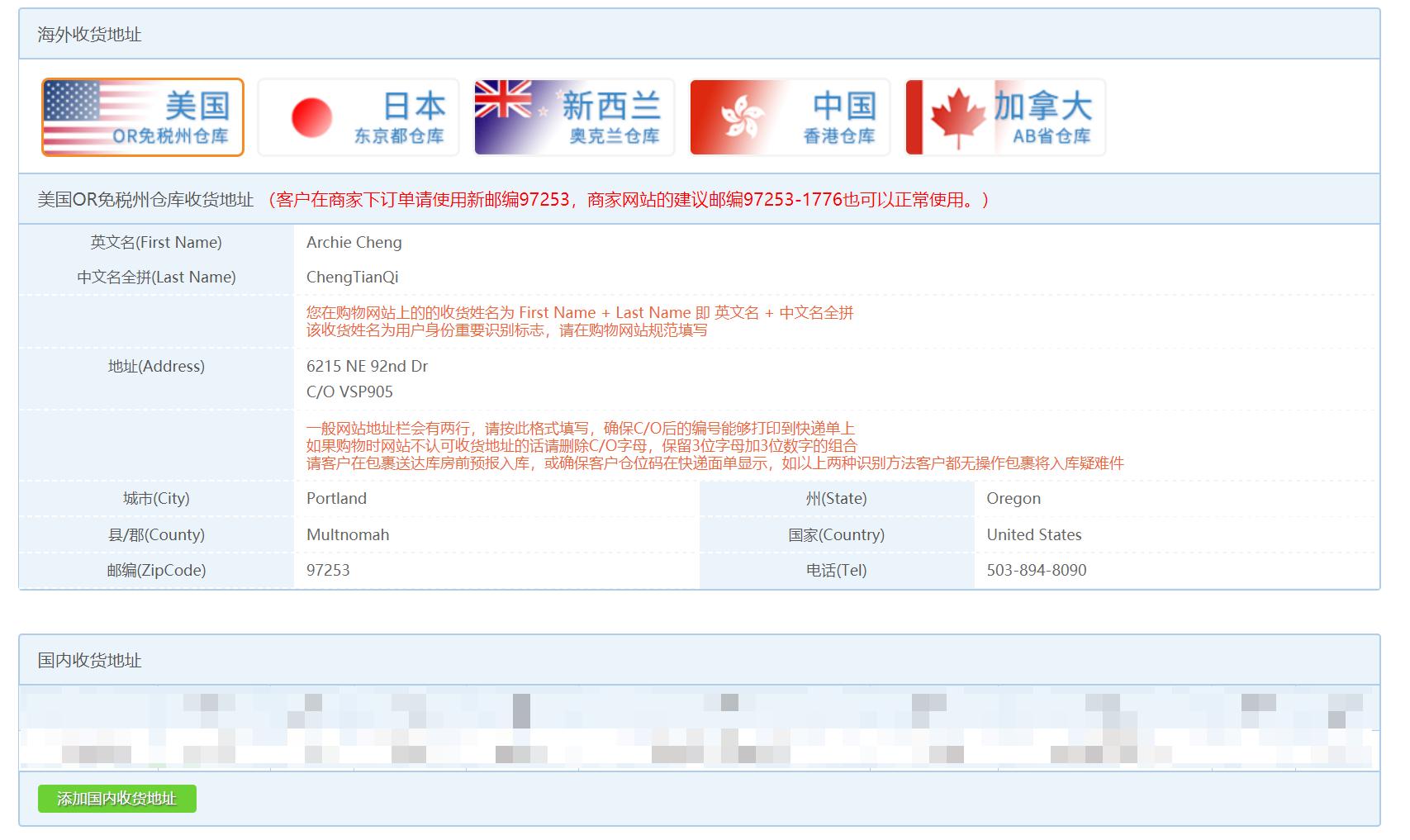
Task: Click the 国内收货地址 section header
Action: pos(89,661)
